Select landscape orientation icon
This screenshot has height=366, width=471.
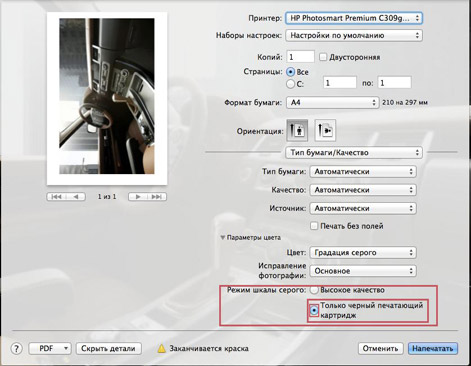325,130
